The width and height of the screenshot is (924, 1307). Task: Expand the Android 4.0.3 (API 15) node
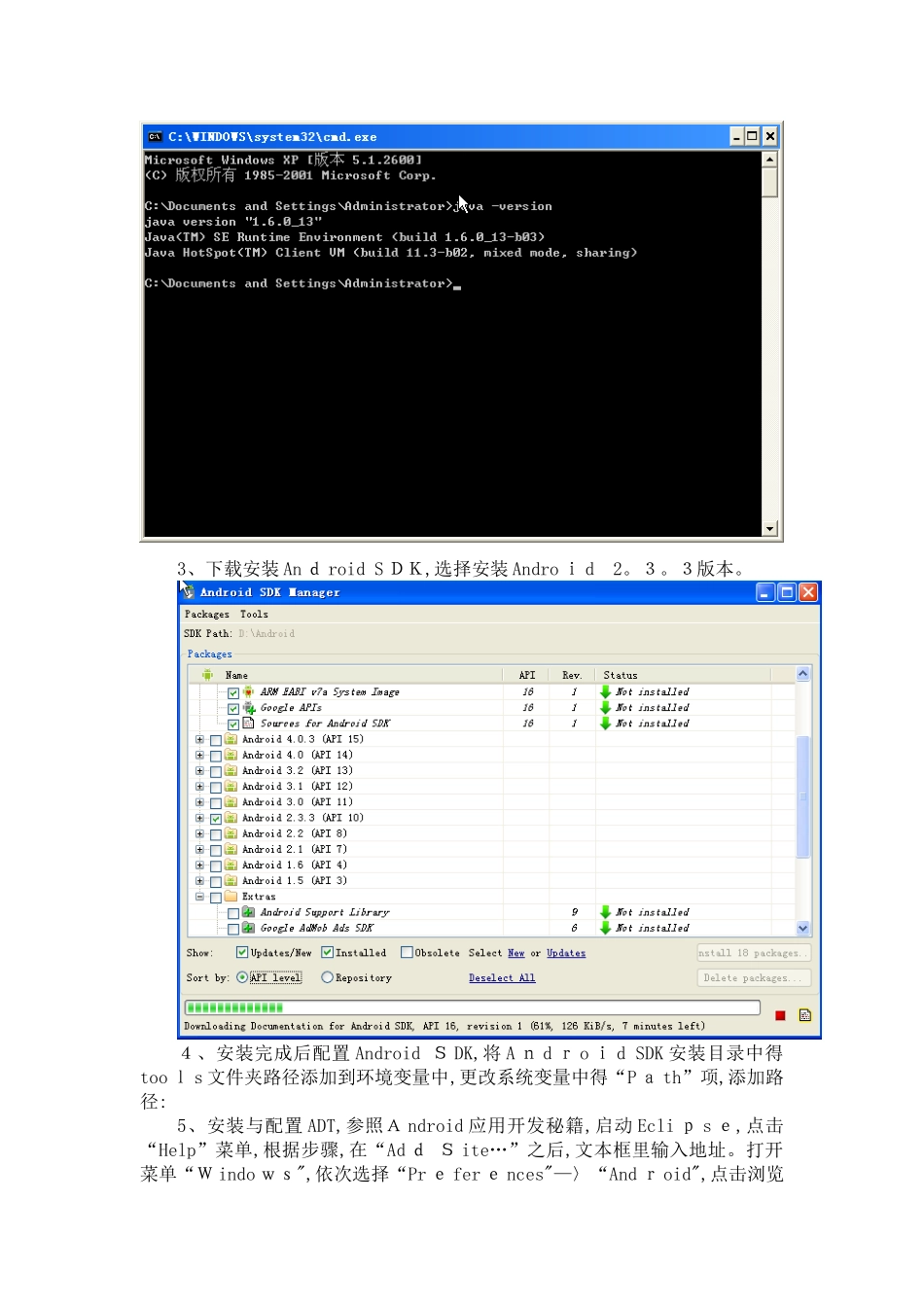[x=199, y=739]
